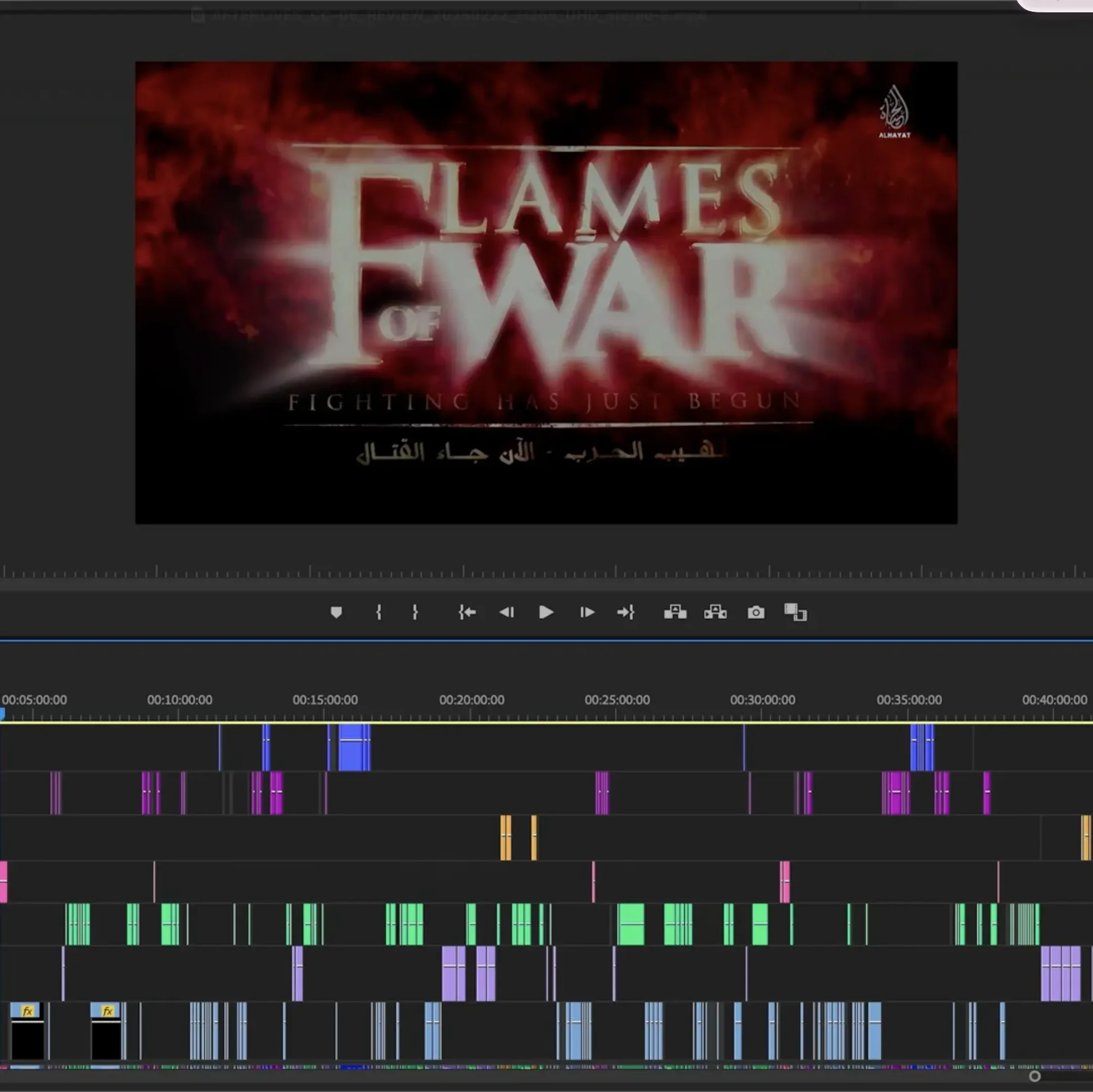Click the fx badge on the second black clip
The width and height of the screenshot is (1093, 1092).
click(x=107, y=1012)
